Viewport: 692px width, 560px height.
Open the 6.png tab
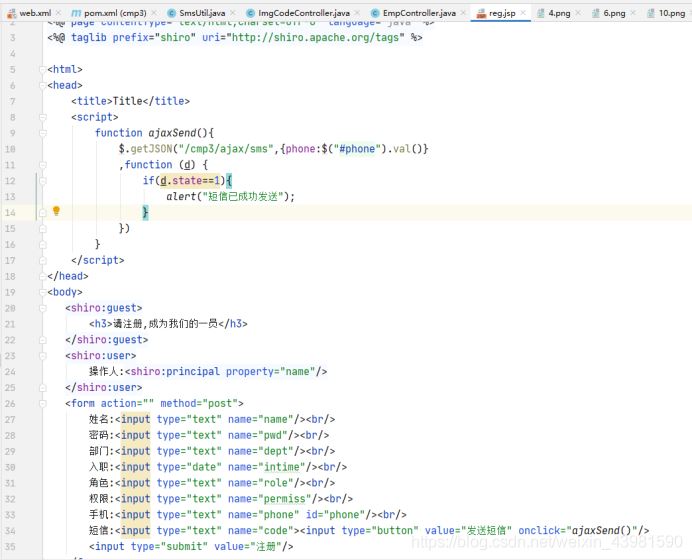click(614, 13)
